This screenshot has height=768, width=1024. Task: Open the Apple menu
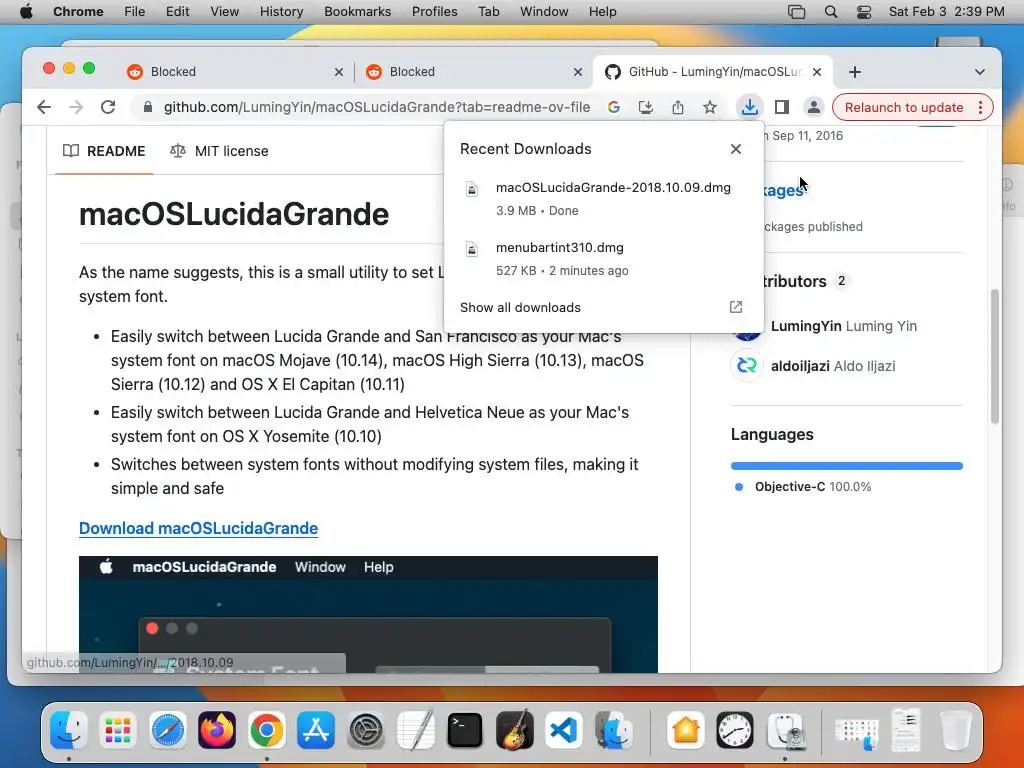(26, 12)
